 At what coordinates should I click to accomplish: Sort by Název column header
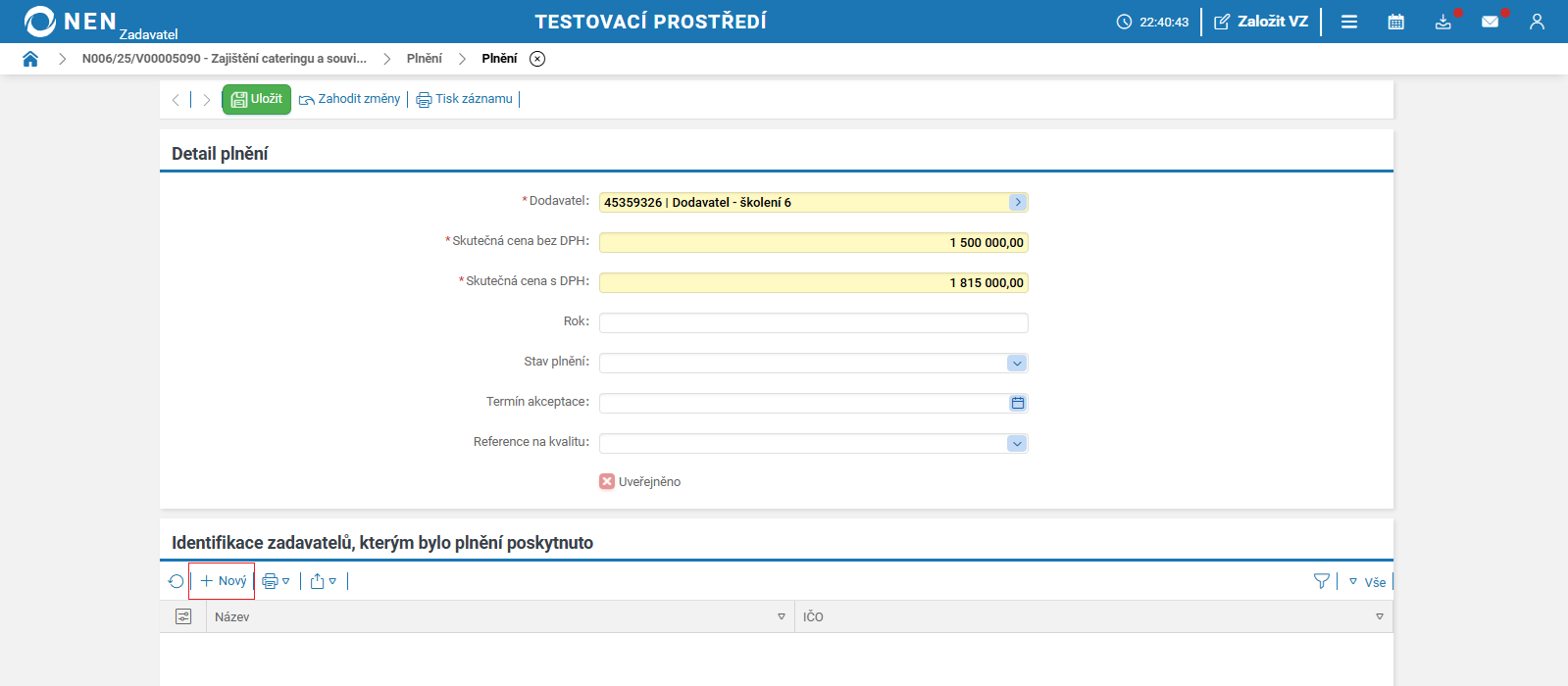point(232,616)
